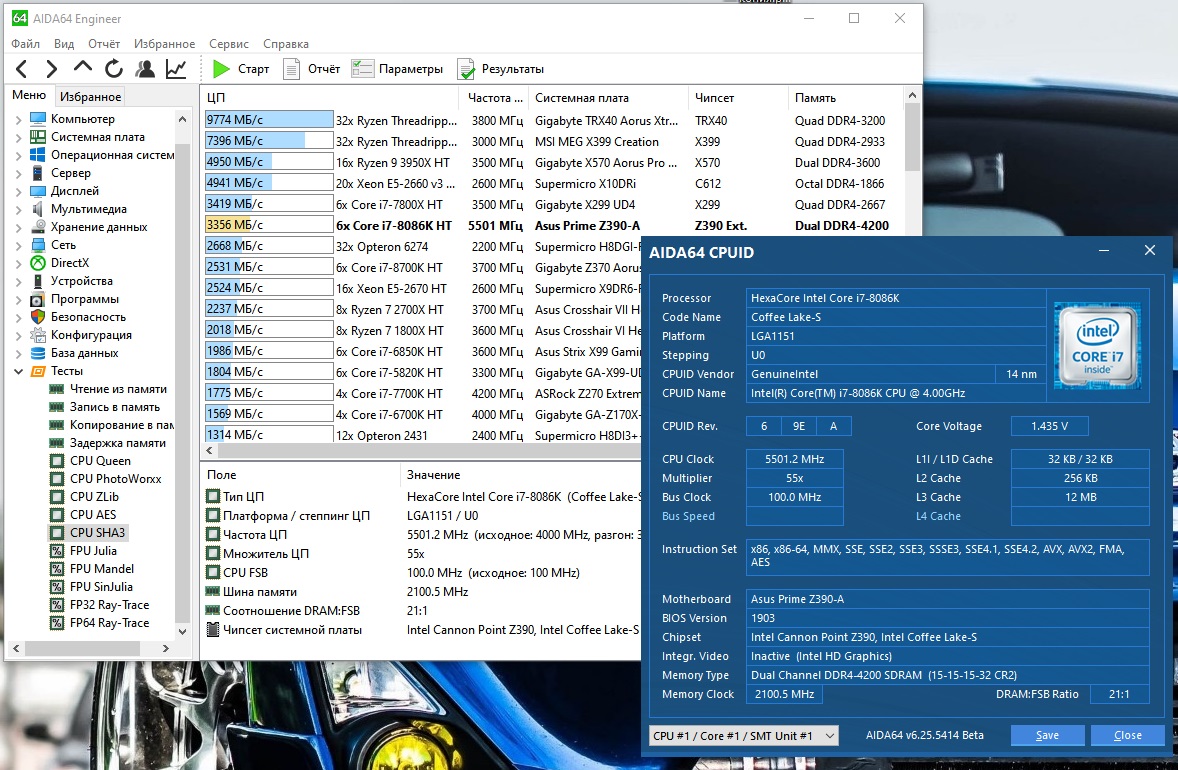Expand the Сервер tree node
This screenshot has width=1178, height=770.
pos(18,173)
